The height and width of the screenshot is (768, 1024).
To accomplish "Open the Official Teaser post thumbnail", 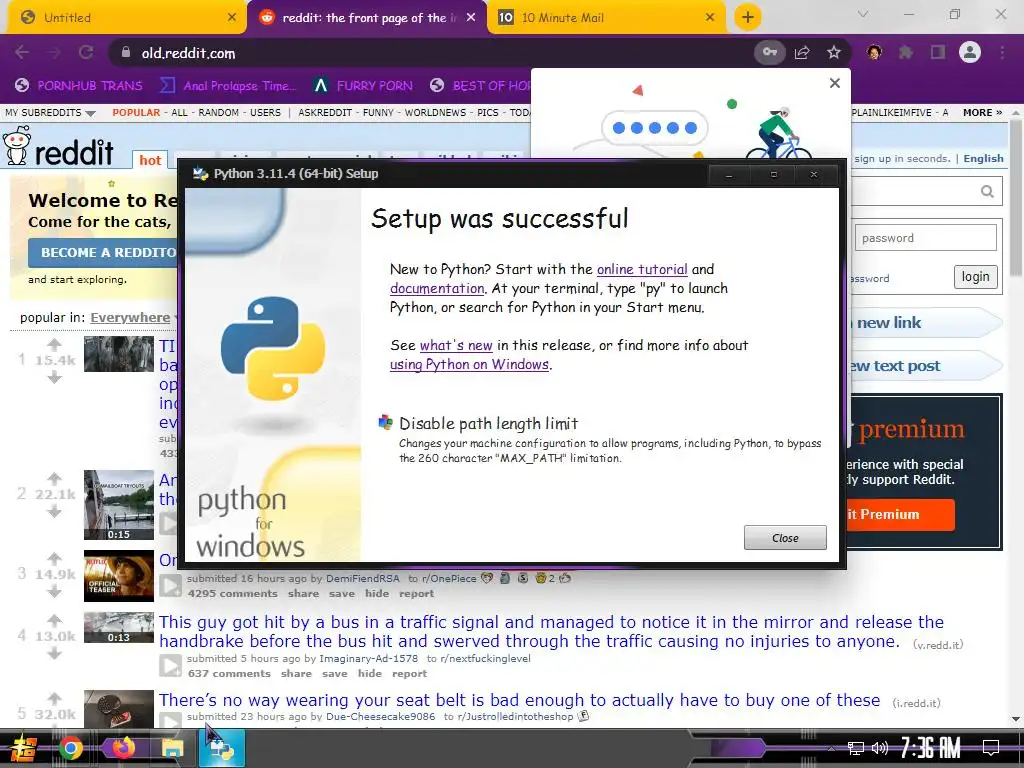I will (x=119, y=576).
